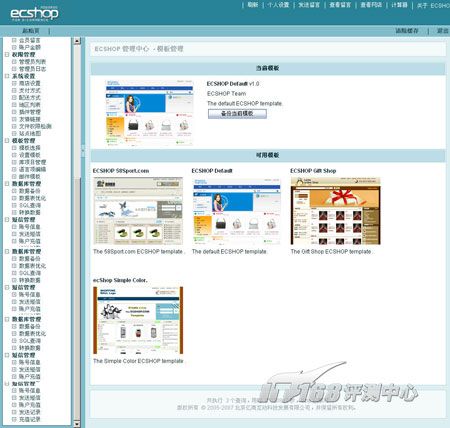Click the page icon beside 充值记录
The height and width of the screenshot is (428, 450).
[x=14, y=419]
